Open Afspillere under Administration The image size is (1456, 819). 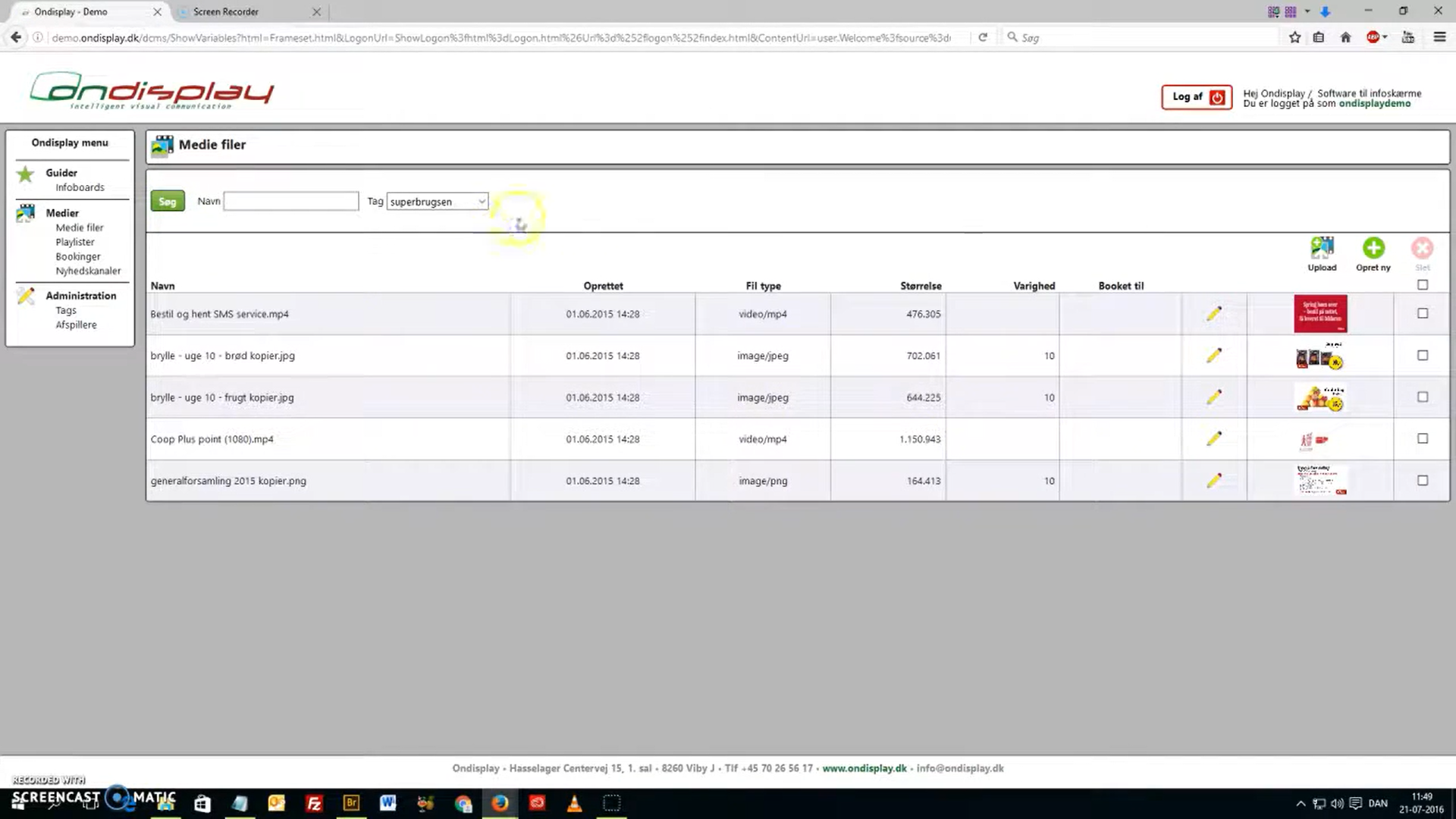pyautogui.click(x=76, y=325)
